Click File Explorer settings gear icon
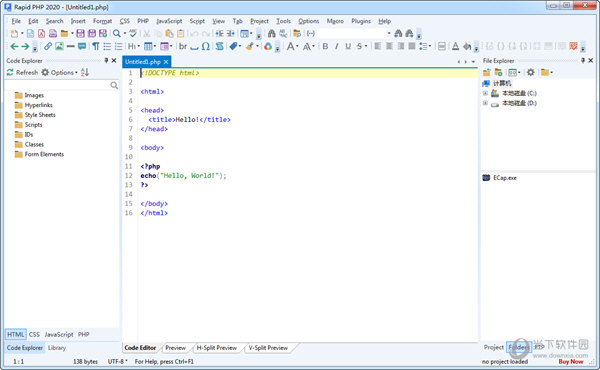Viewport: 600px width, 370px height. coord(530,72)
